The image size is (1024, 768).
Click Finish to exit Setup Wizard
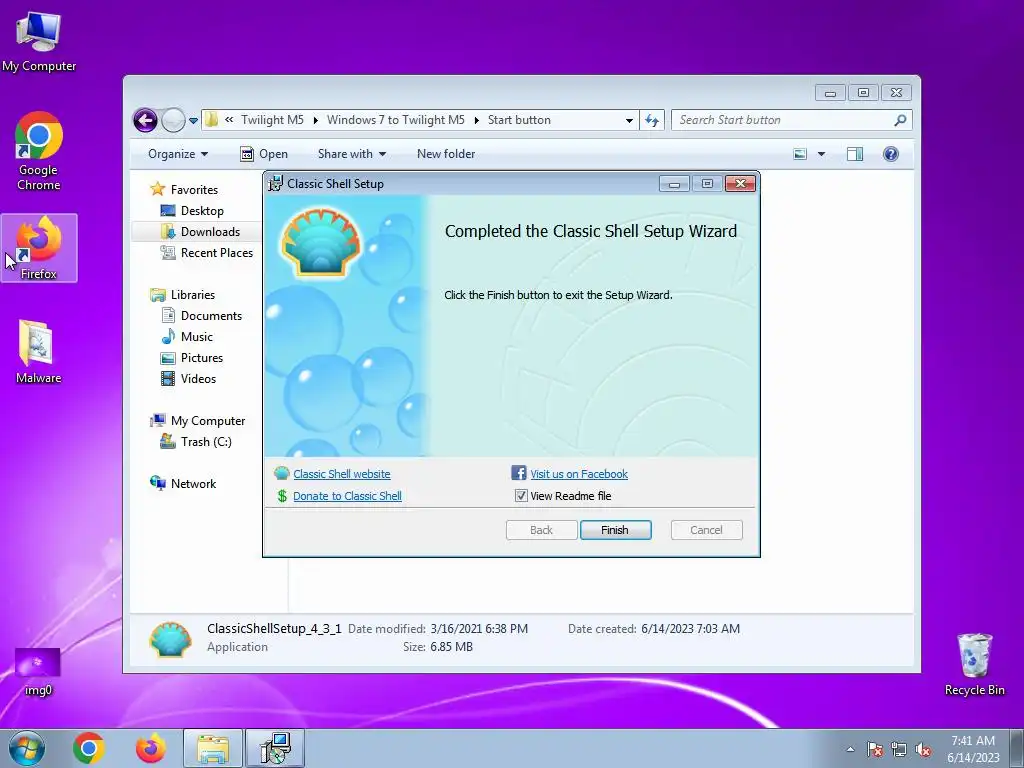(615, 530)
